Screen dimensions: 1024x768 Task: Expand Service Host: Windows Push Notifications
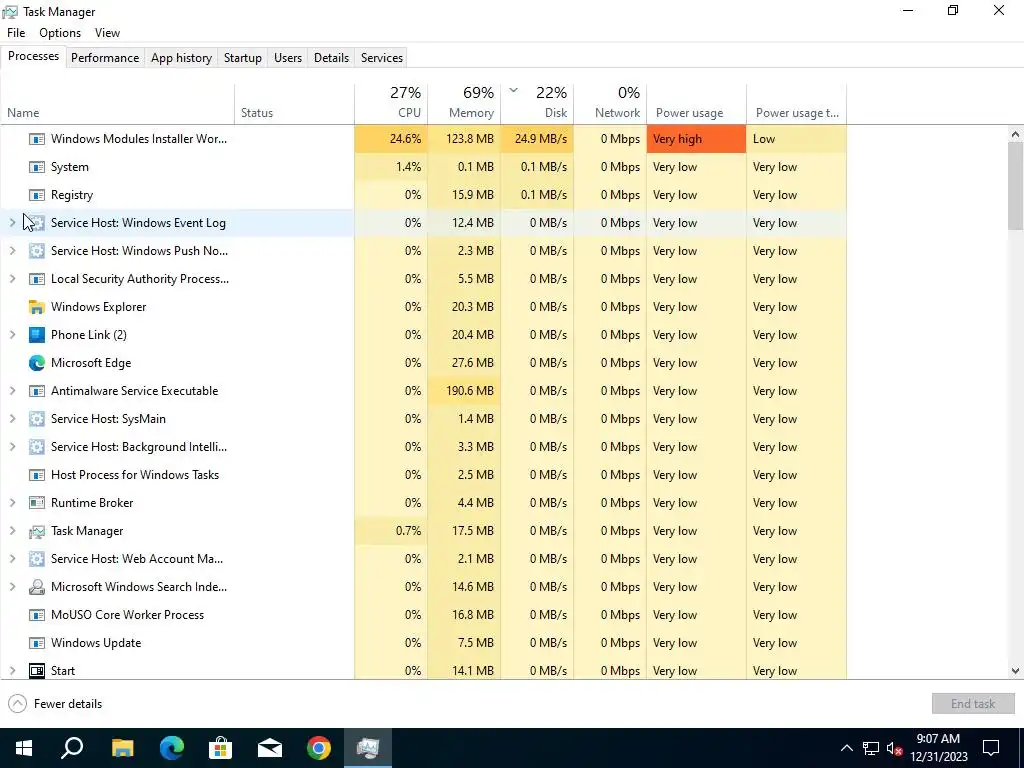click(12, 251)
